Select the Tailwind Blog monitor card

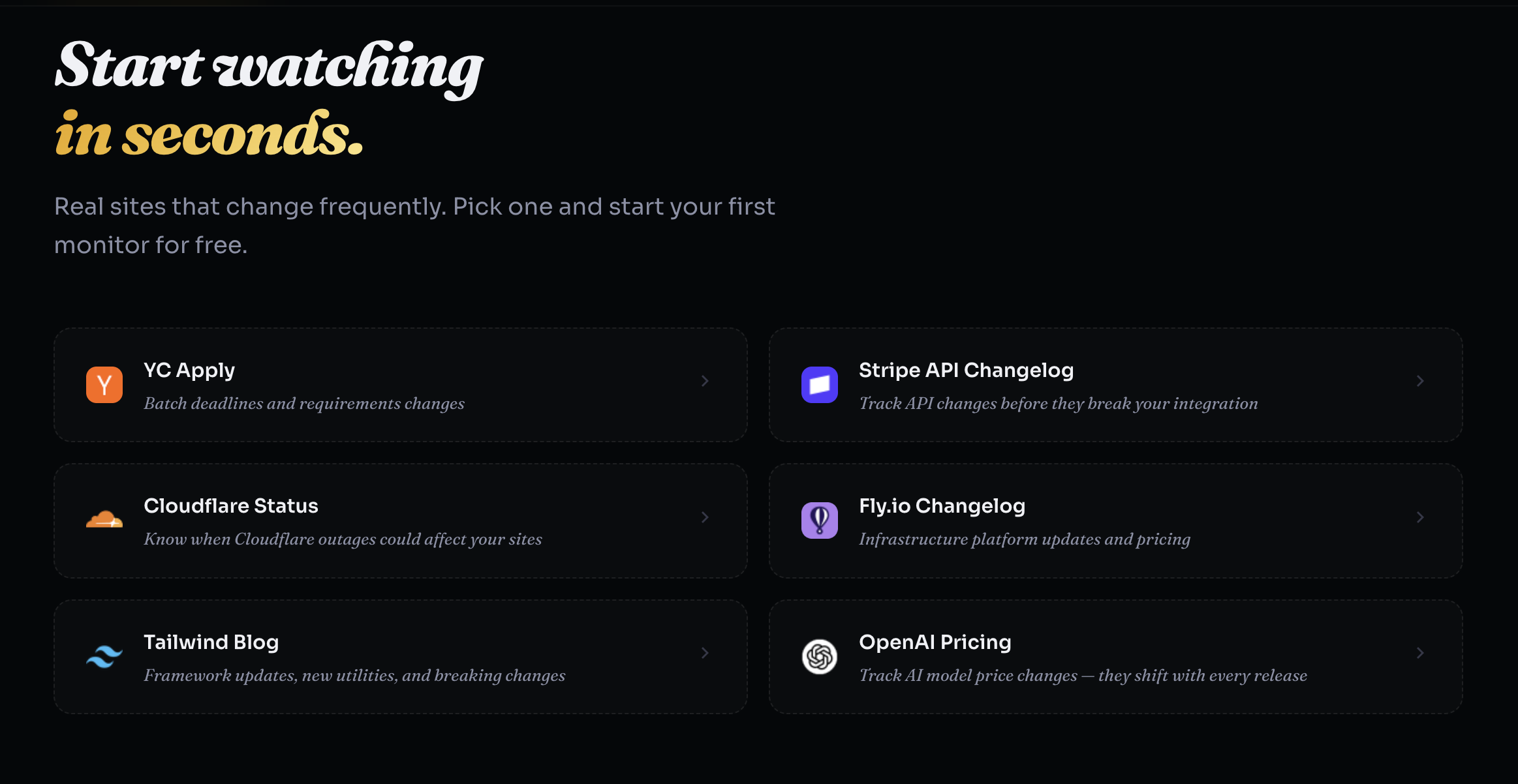coord(400,657)
